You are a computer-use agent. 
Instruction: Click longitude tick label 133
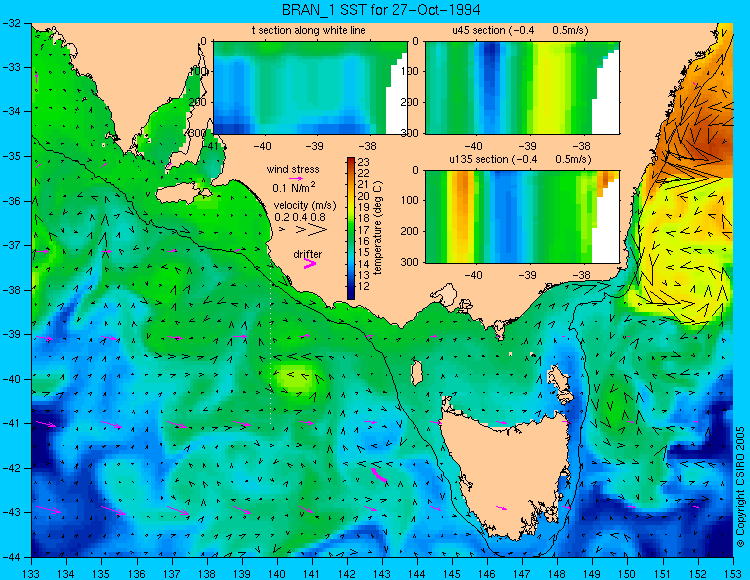pyautogui.click(x=32, y=572)
